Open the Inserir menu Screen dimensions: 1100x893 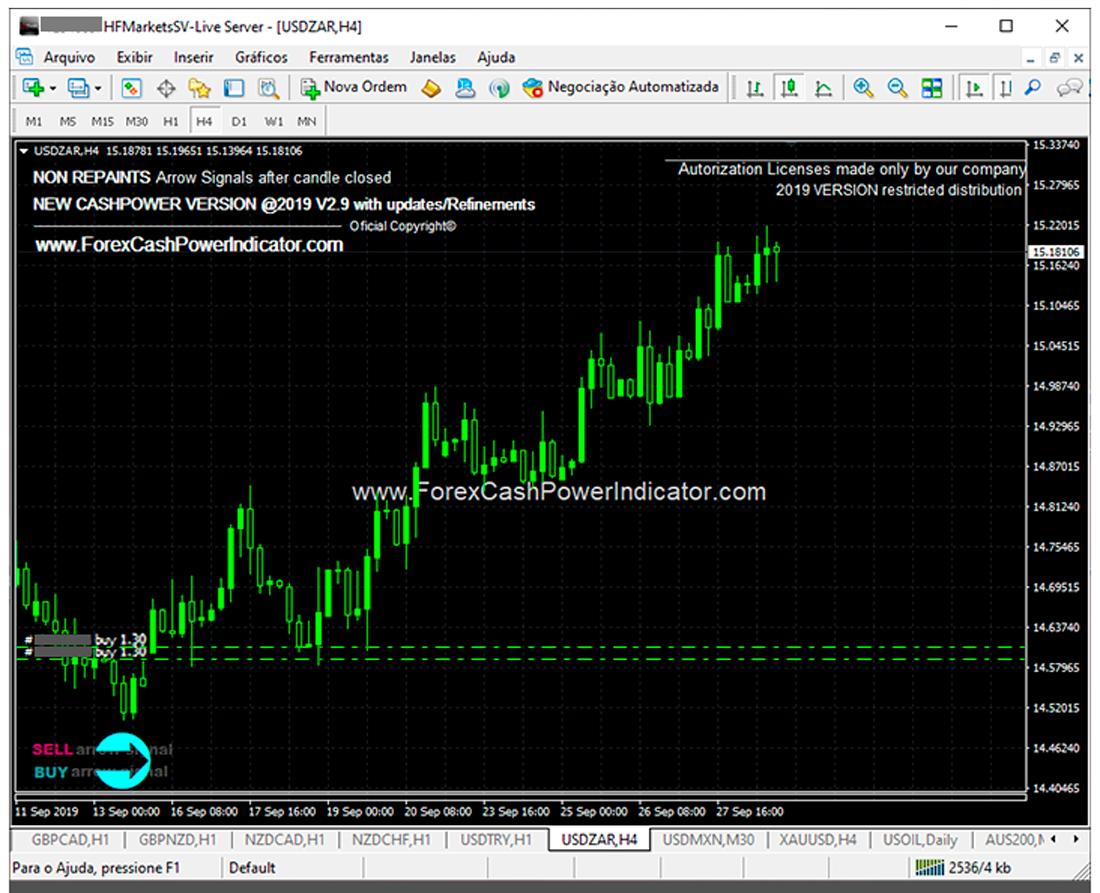(x=193, y=58)
